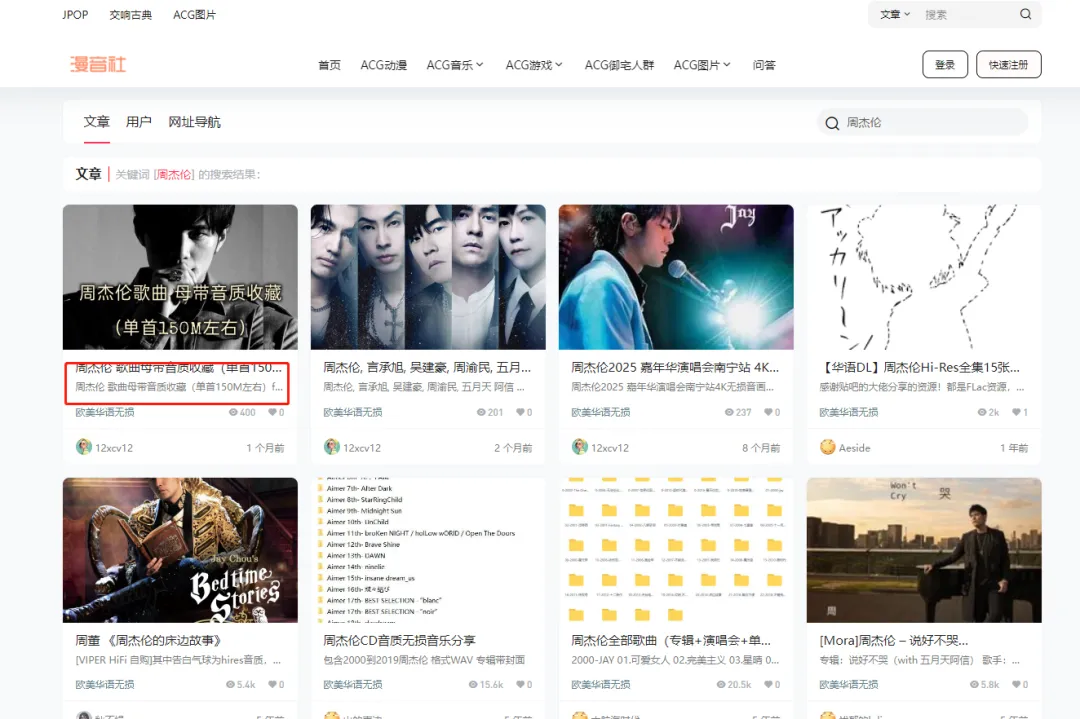Click the eye icon showing 5.8k views
Screen dimensions: 1080x719
974,685
